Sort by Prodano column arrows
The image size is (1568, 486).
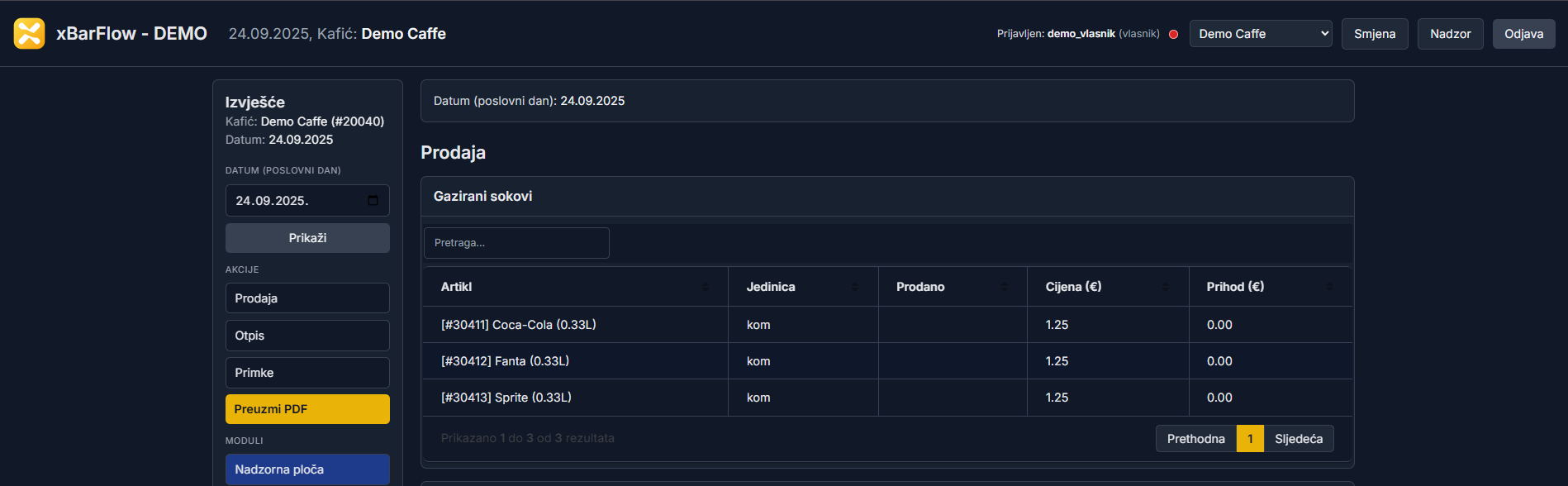click(x=1005, y=287)
